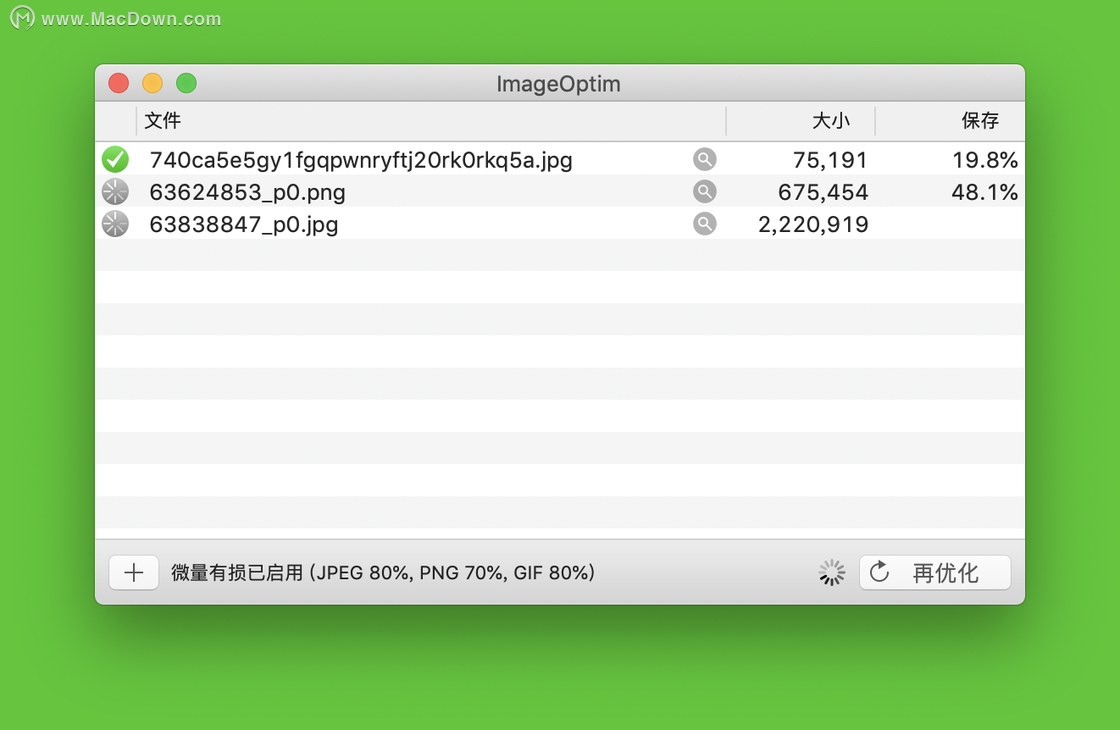Reveal 63838847_p0.jpg using its magnifier icon
The width and height of the screenshot is (1120, 730).
pyautogui.click(x=704, y=224)
